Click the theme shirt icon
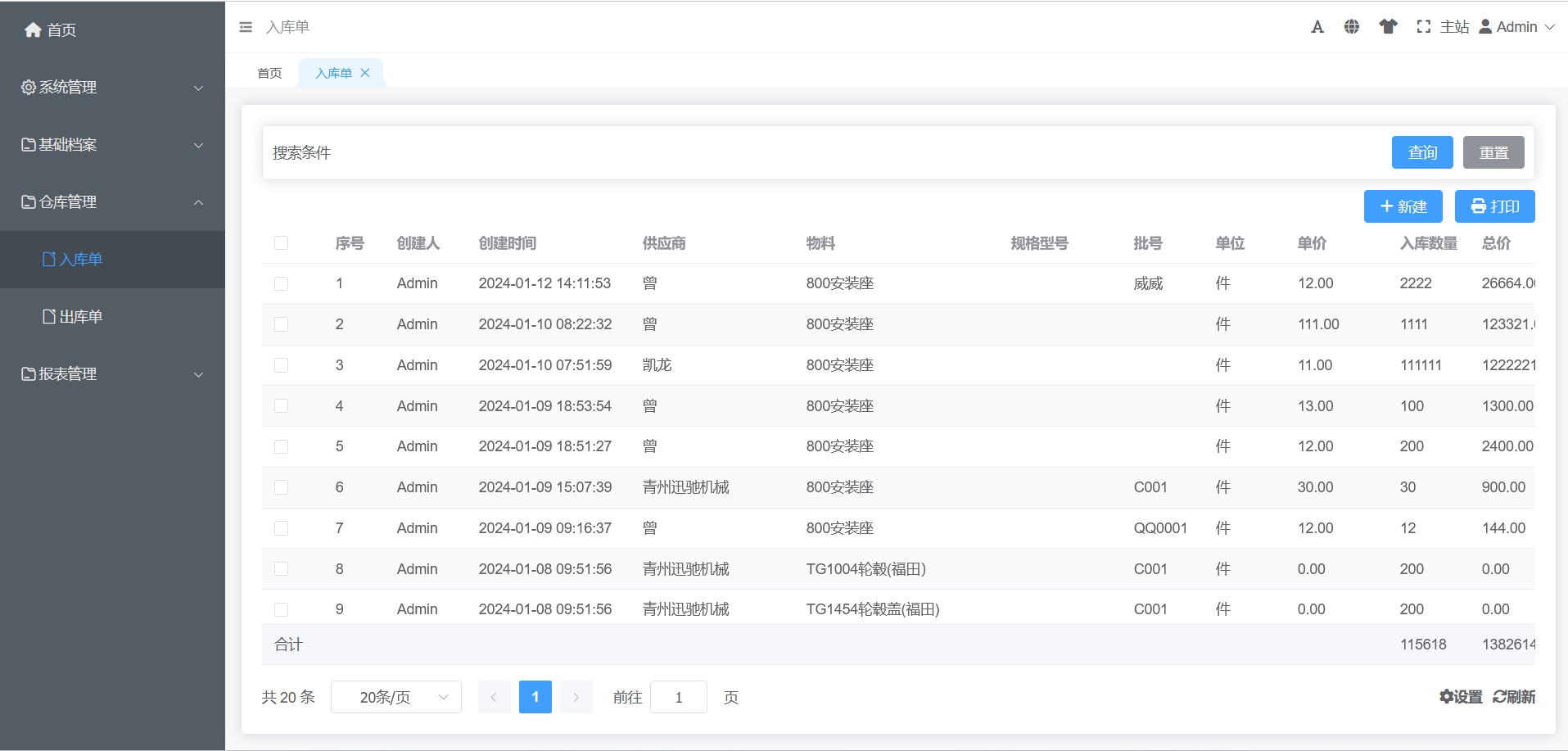The image size is (1568, 751). 1388,27
